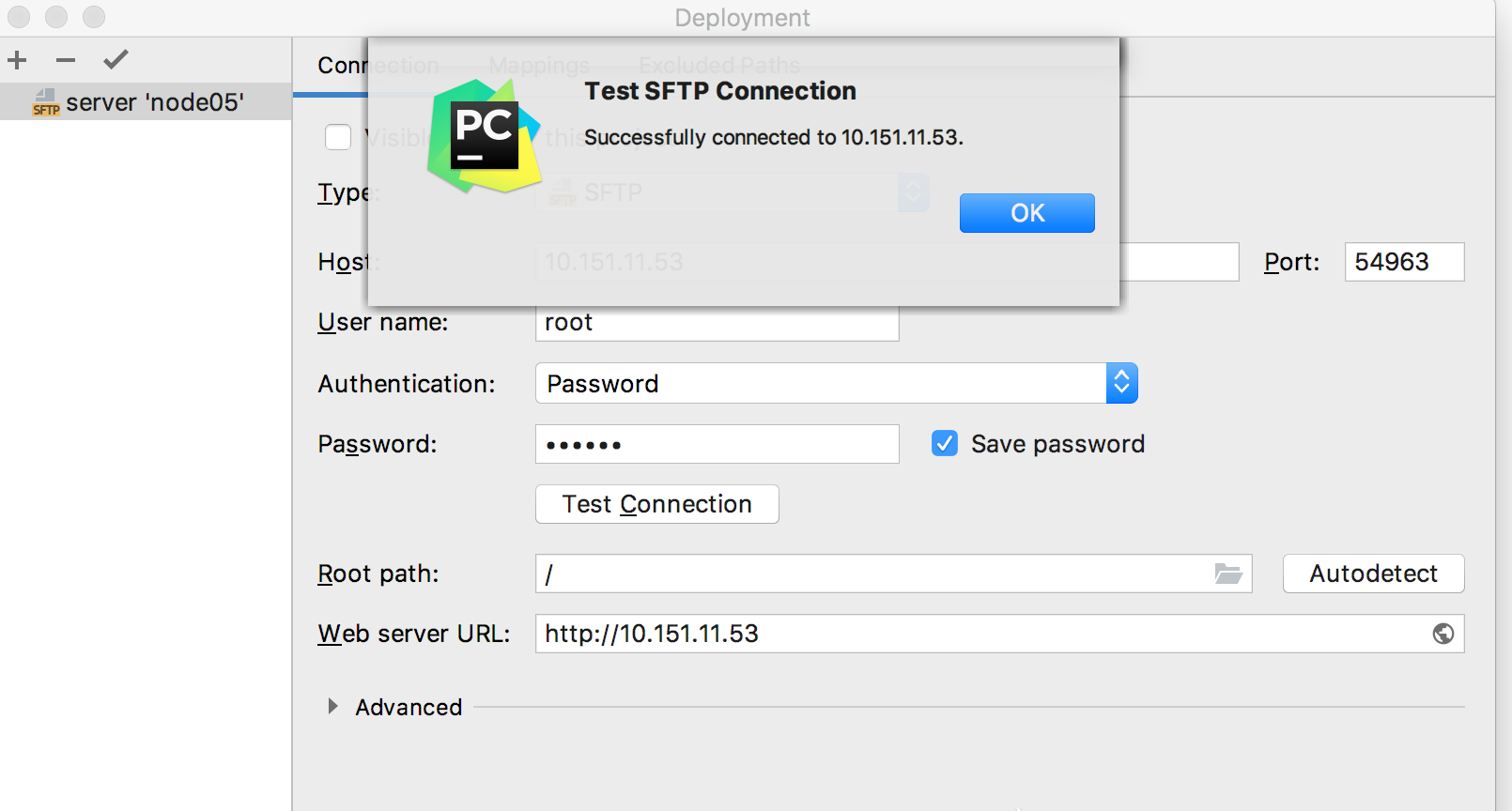Click SFTP icon beside server node05
Image resolution: width=1512 pixels, height=811 pixels.
[45, 102]
